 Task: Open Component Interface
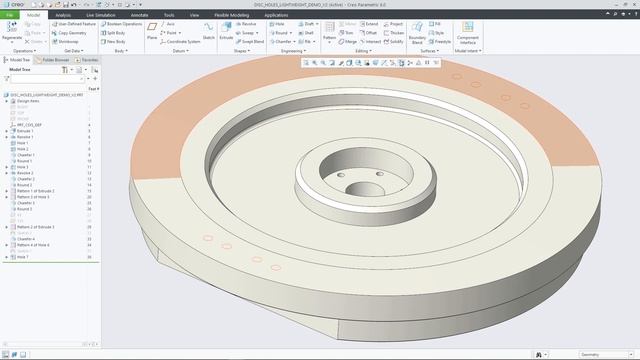click(468, 33)
